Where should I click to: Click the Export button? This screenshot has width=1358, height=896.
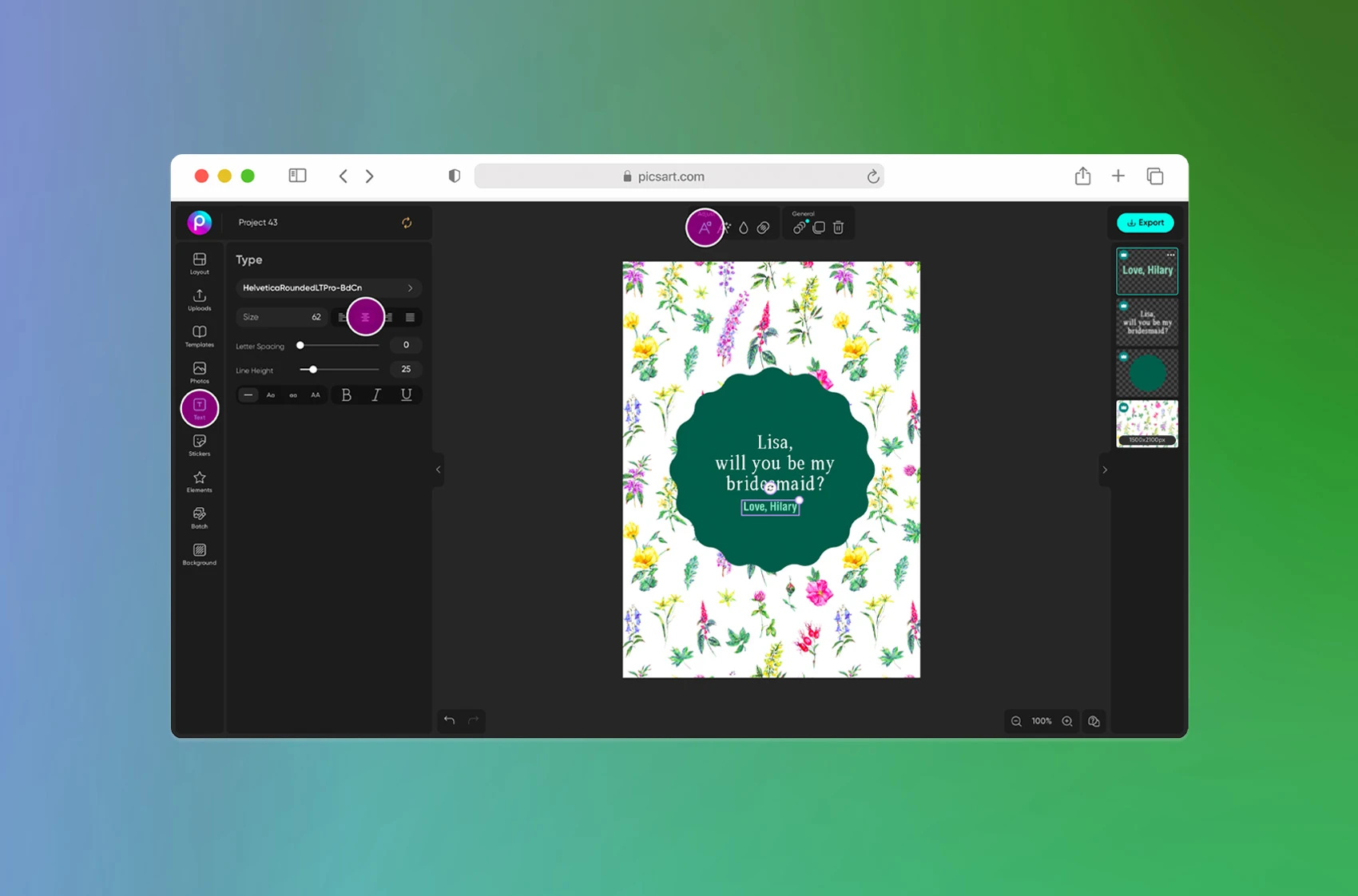coord(1145,223)
